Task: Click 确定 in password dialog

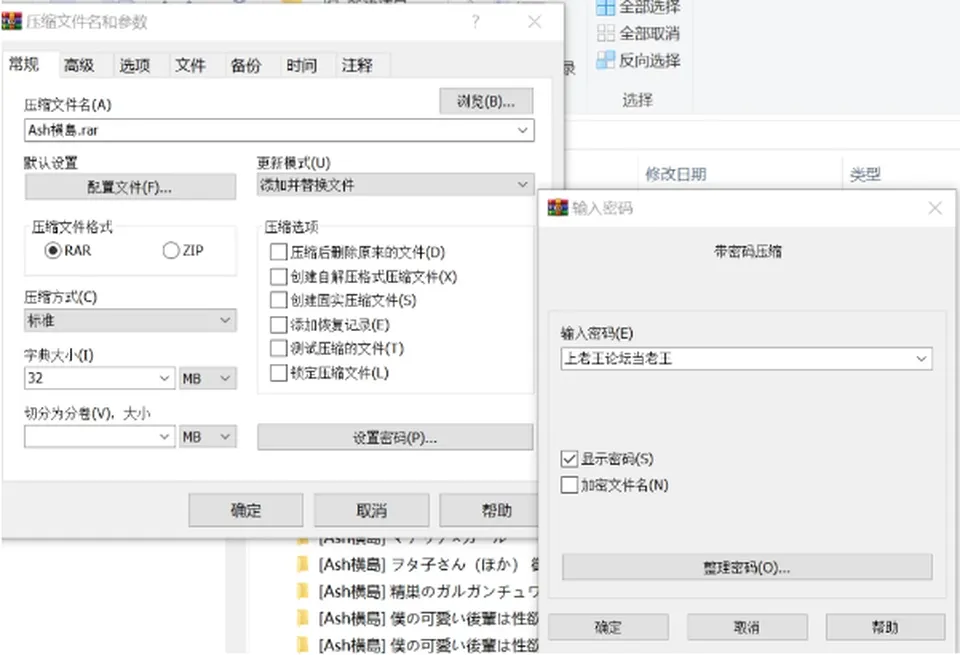Action: point(608,627)
